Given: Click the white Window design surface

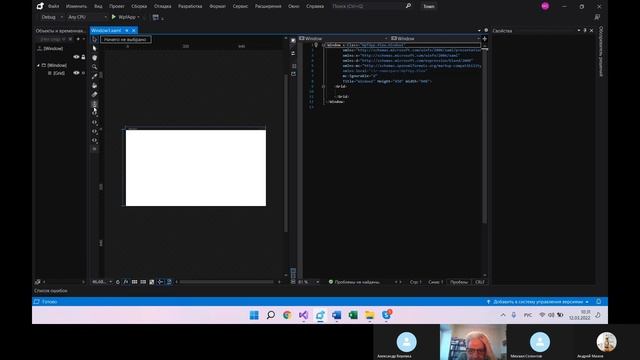Looking at the screenshot, I should pos(196,168).
